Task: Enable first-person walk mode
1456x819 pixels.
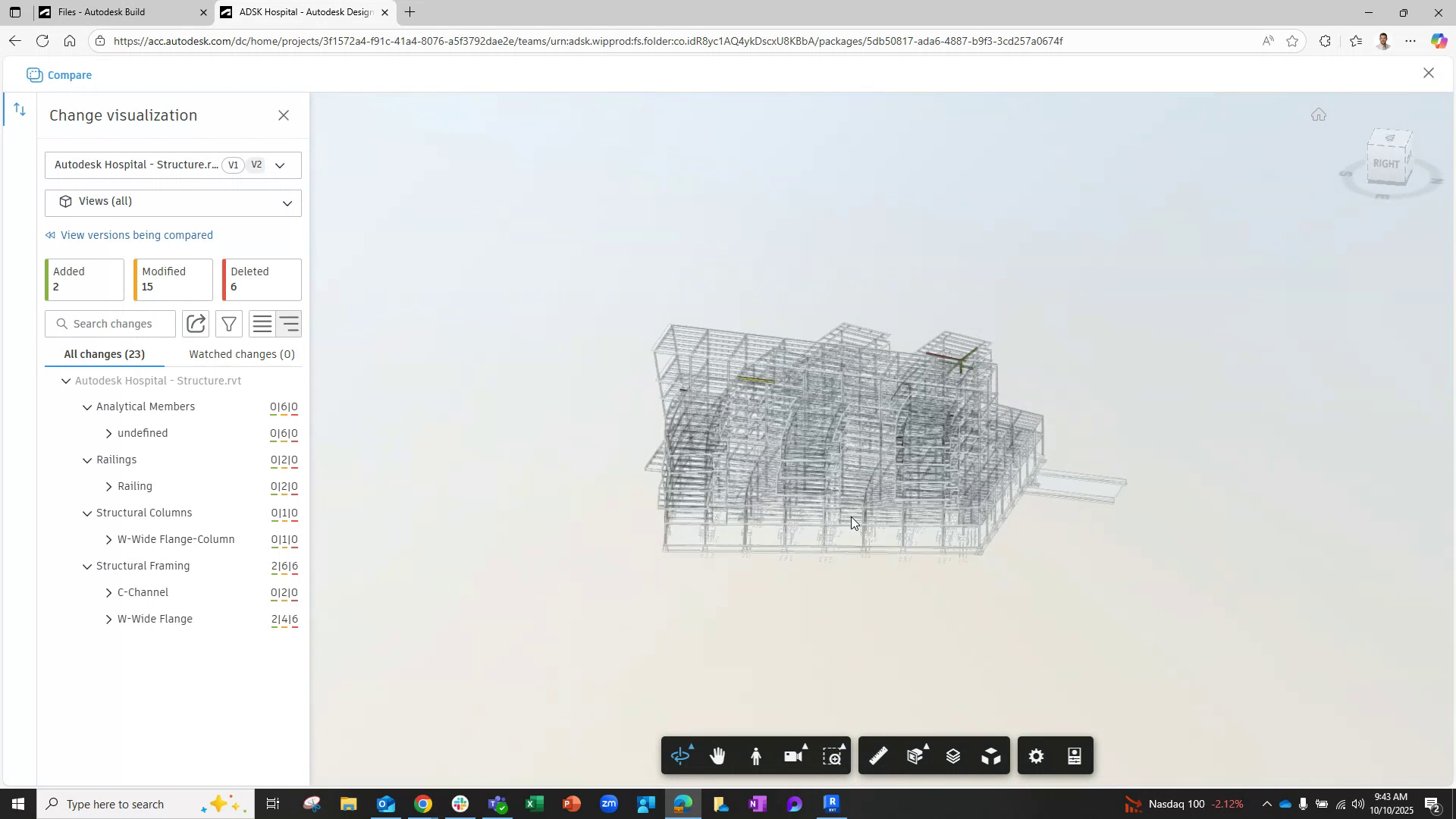Action: pos(755,755)
